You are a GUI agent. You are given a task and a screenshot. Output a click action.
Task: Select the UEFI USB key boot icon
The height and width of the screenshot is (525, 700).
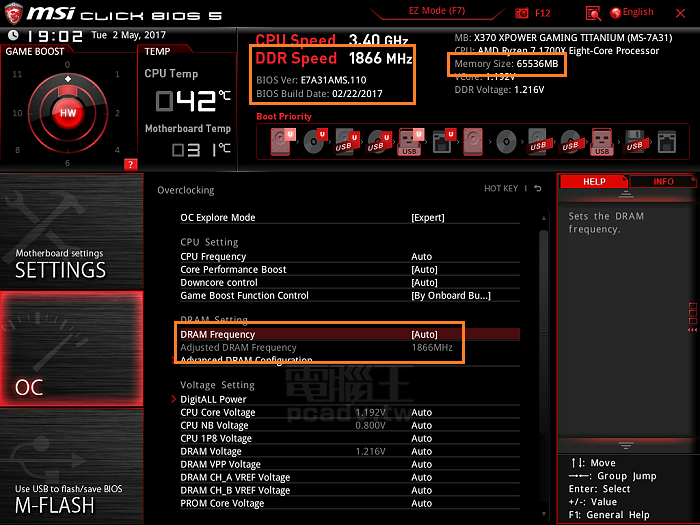(x=410, y=142)
